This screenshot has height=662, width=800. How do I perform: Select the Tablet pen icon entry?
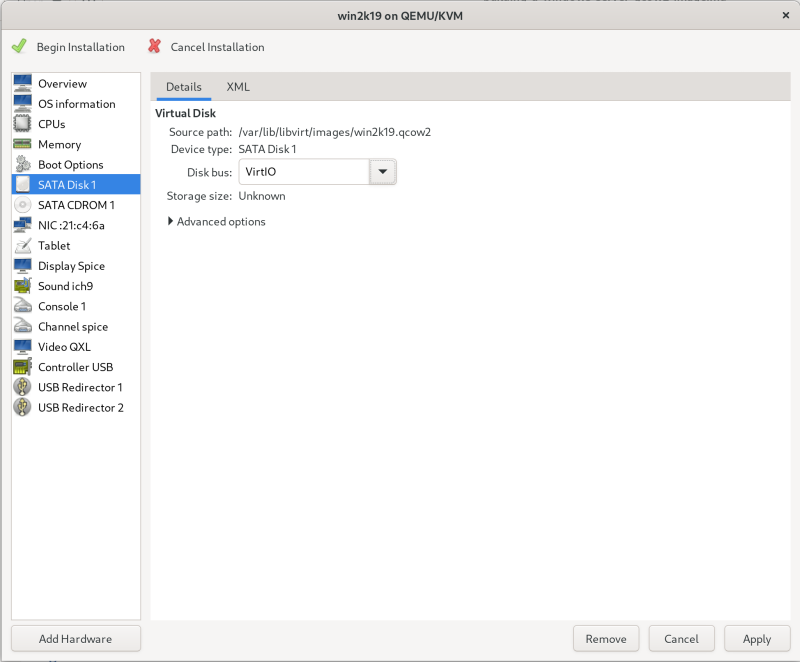(22, 246)
